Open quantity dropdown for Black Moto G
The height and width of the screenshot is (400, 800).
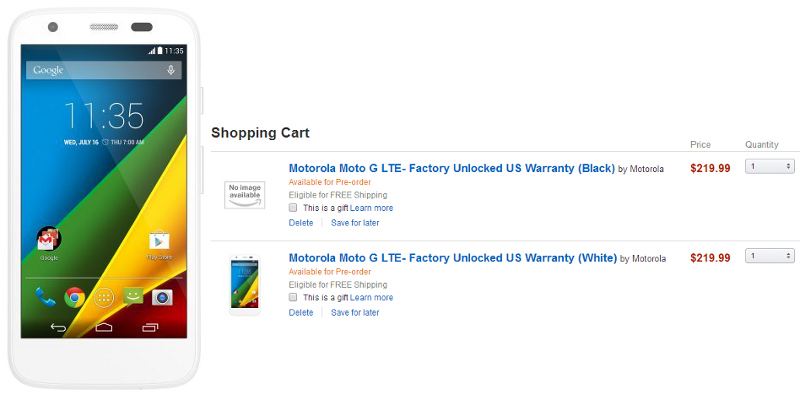click(x=771, y=167)
